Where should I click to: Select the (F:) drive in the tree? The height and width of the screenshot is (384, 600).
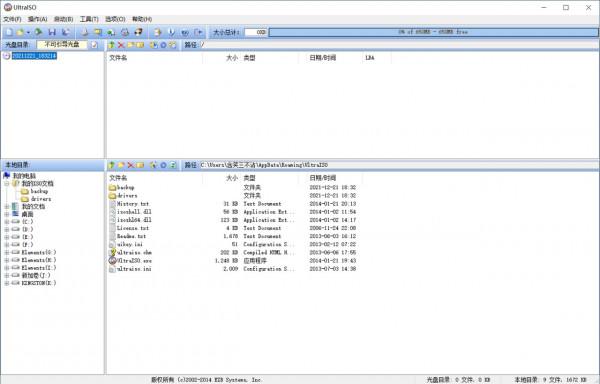[28, 245]
